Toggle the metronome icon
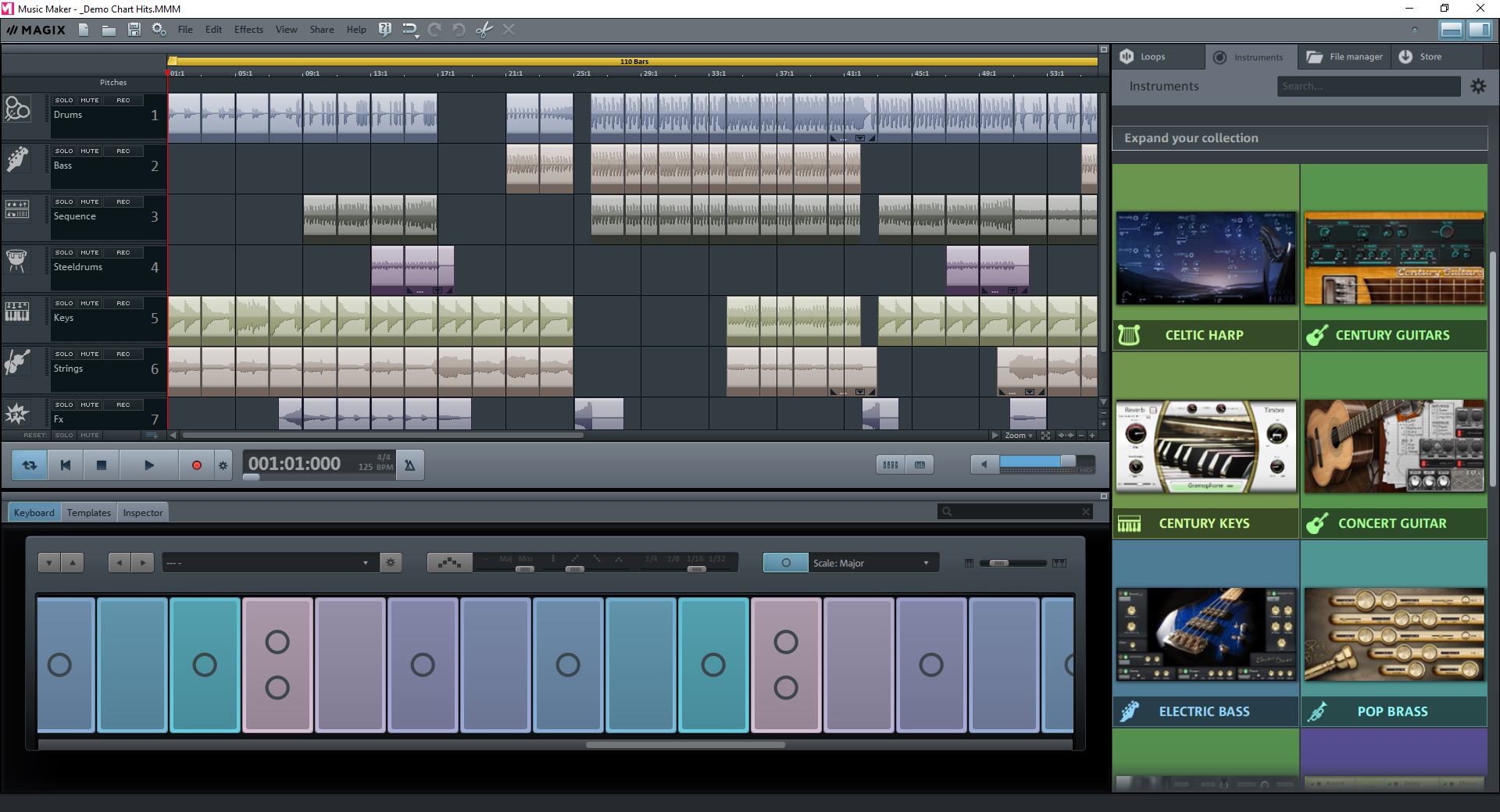 pos(409,465)
